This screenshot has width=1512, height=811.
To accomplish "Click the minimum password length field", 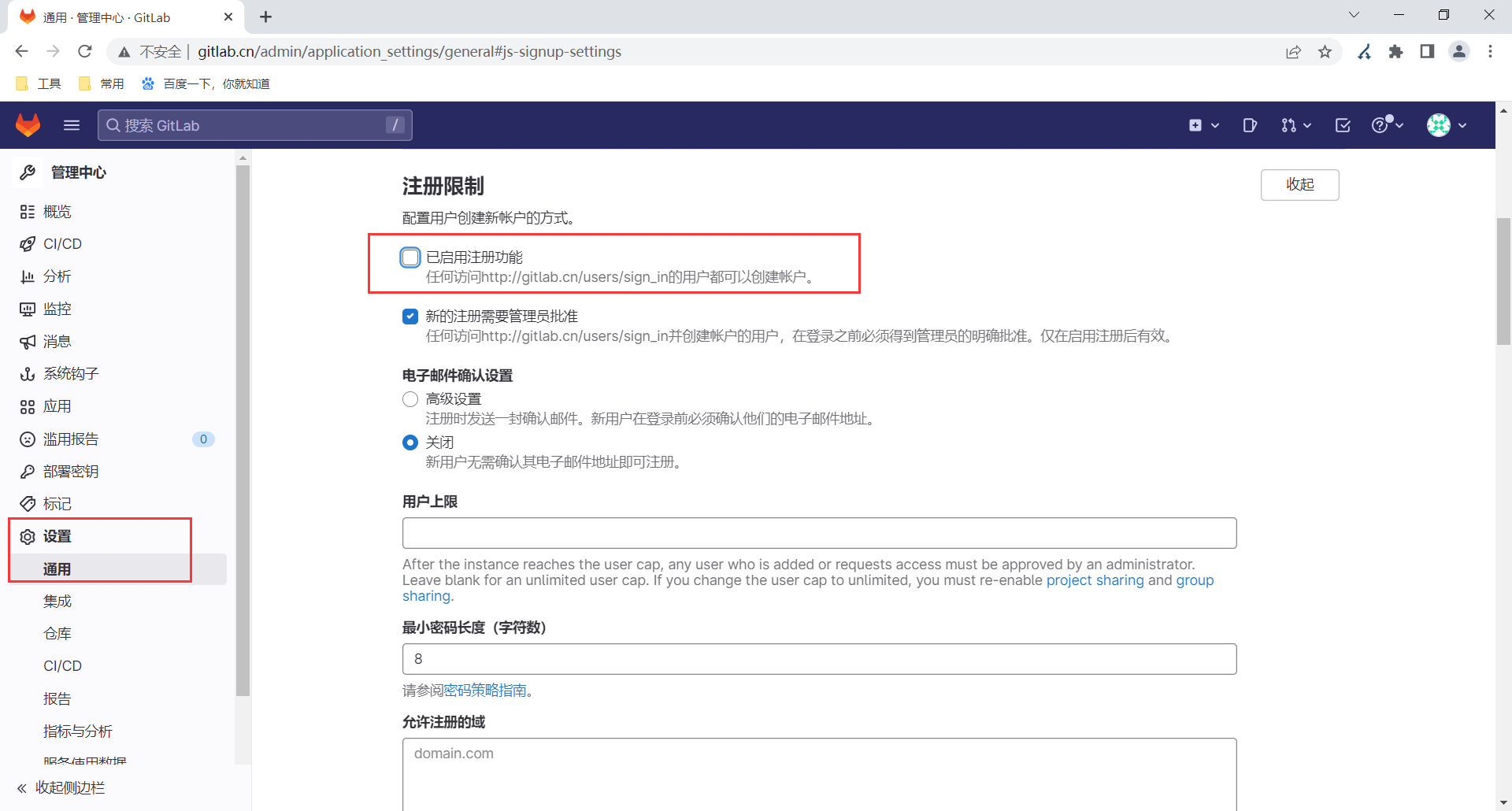I will (x=820, y=659).
